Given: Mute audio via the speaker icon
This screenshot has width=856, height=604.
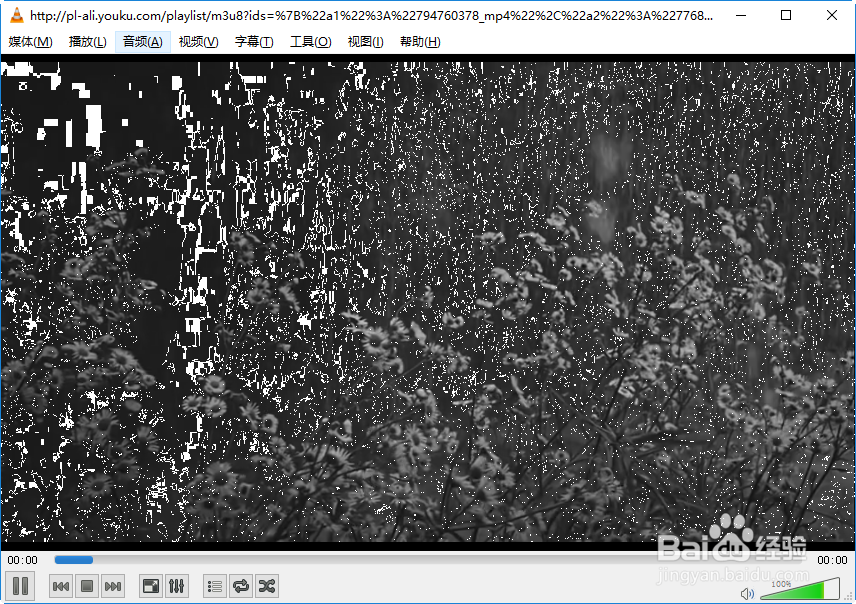Looking at the screenshot, I should click(747, 593).
